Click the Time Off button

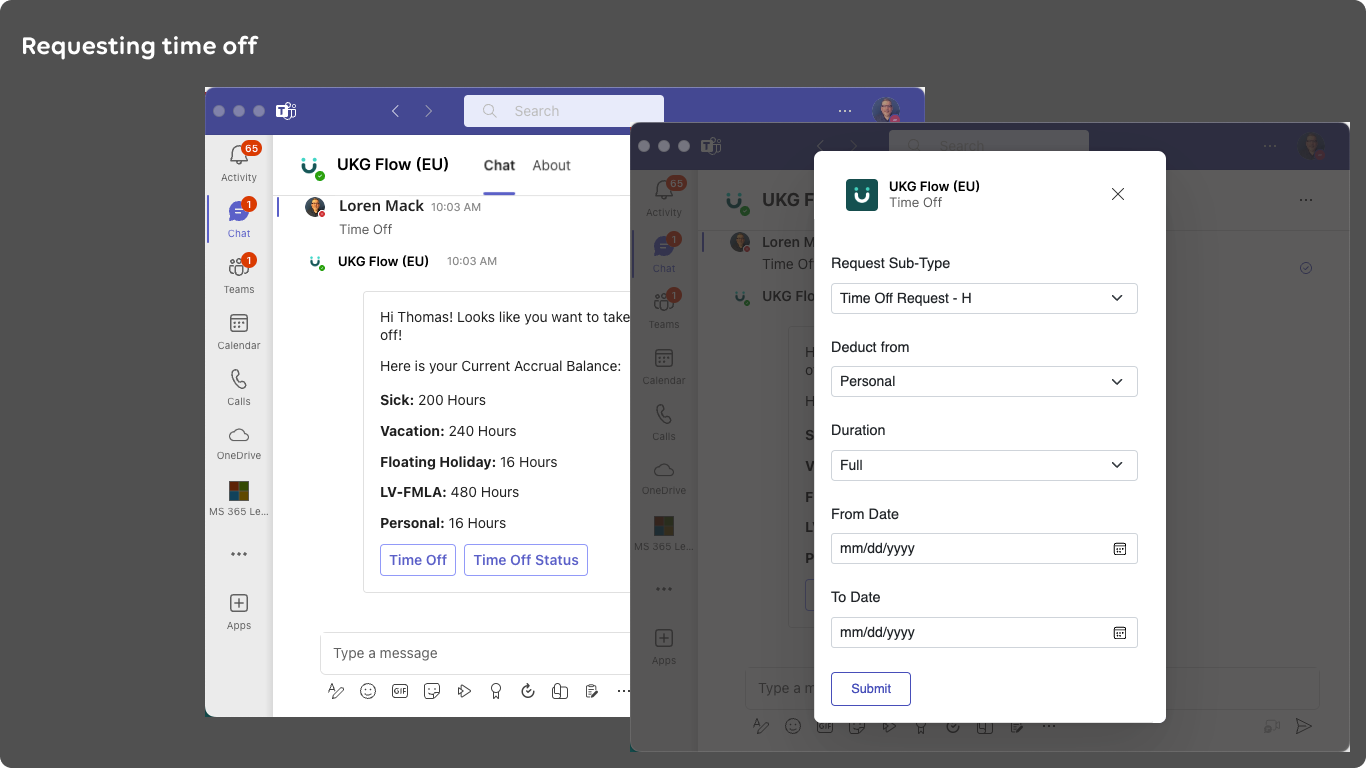(x=418, y=560)
